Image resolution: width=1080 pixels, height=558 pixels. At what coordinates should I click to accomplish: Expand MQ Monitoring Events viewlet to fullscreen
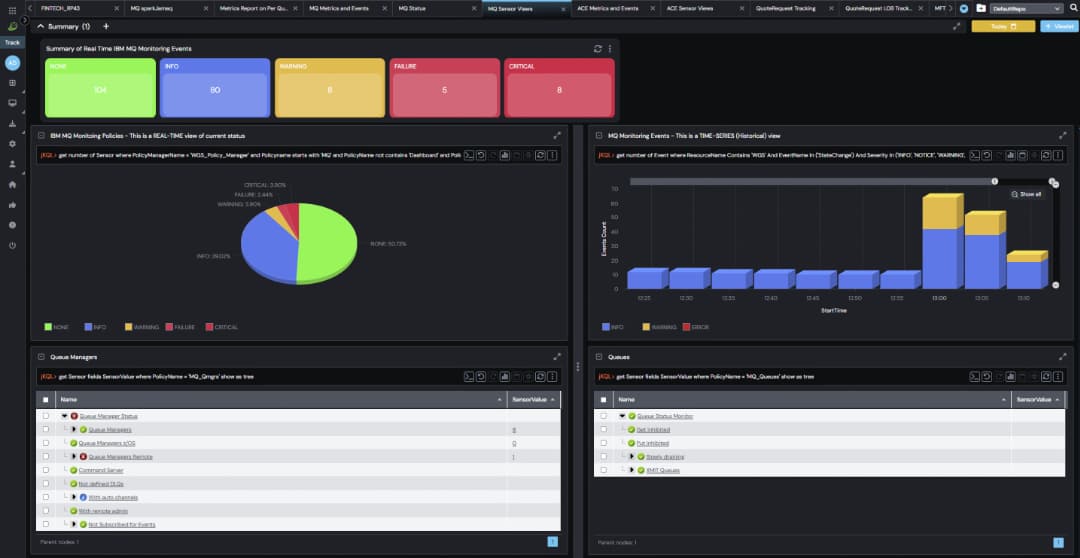point(1063,136)
